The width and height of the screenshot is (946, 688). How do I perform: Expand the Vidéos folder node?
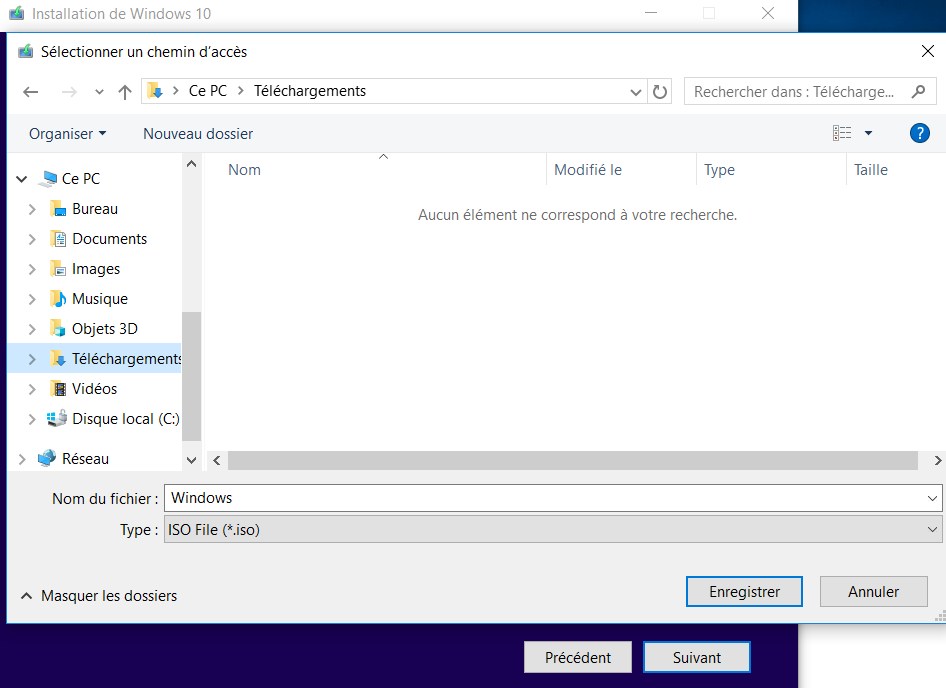pos(32,389)
